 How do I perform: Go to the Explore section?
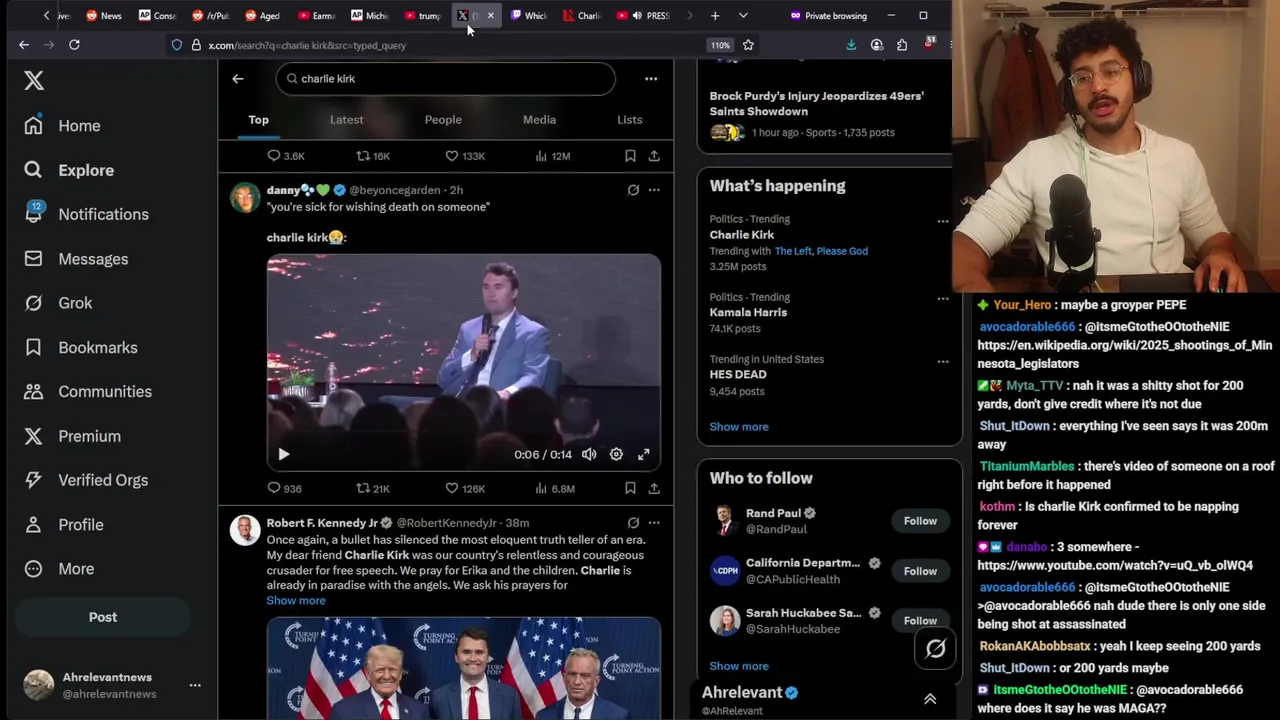coord(69,170)
